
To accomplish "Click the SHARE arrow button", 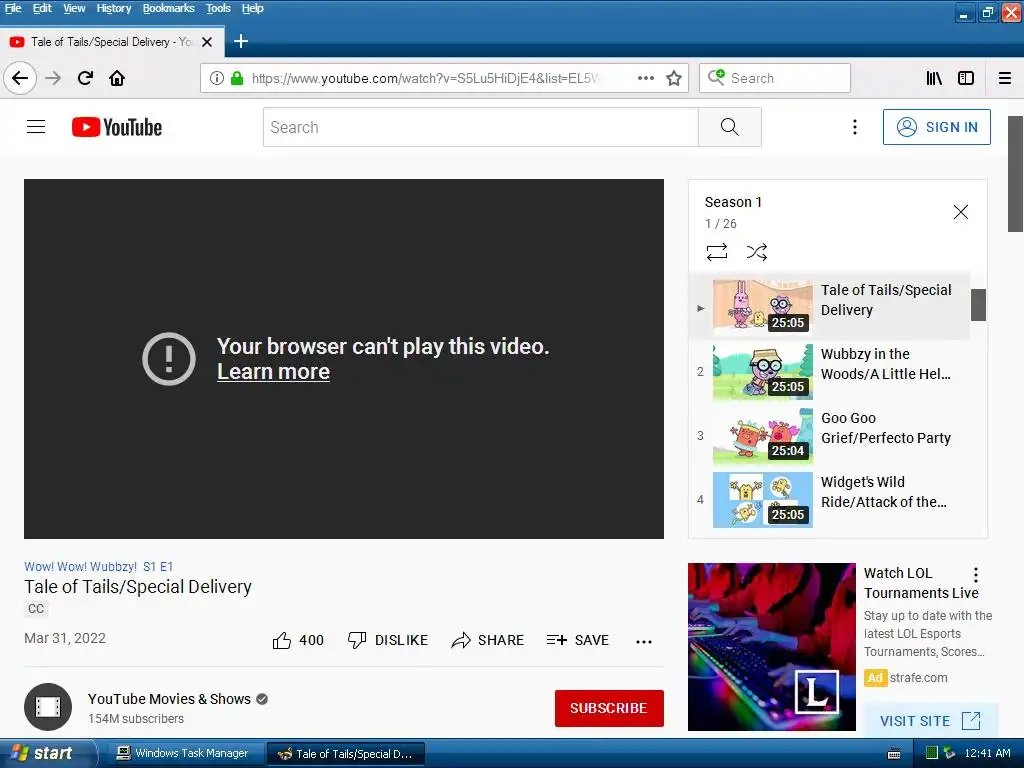I will point(488,641).
